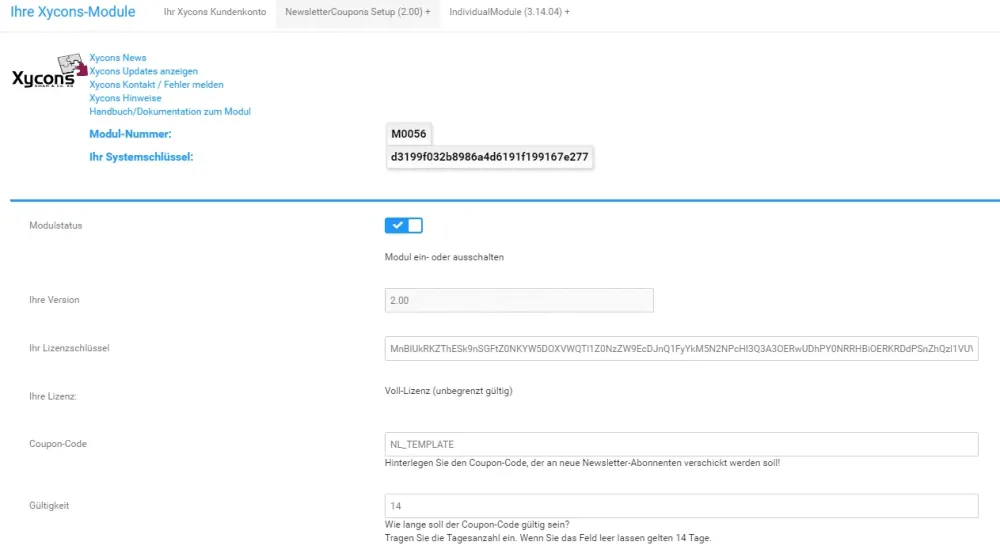Click the Ihre Version label
The image size is (1000, 553).
(54, 300)
